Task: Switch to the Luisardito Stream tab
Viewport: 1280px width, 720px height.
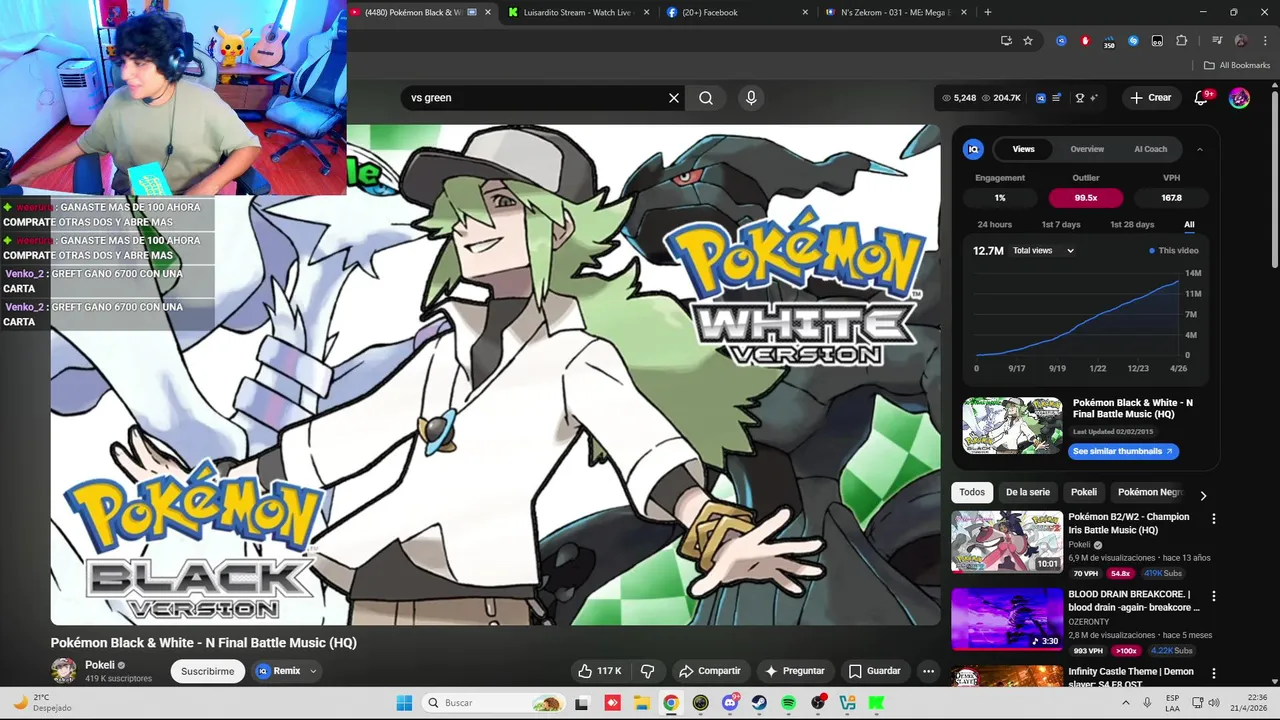Action: (578, 12)
